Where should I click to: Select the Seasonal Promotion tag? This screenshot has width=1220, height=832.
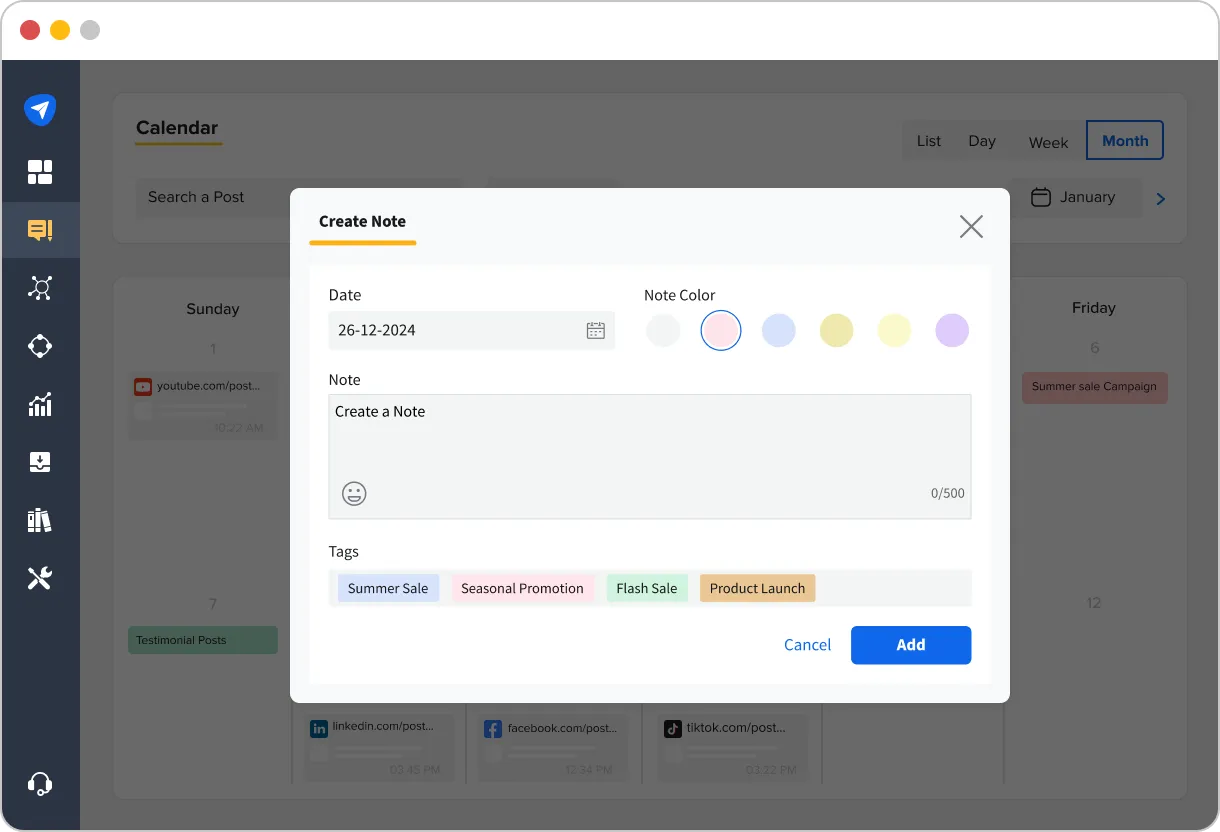click(x=522, y=588)
